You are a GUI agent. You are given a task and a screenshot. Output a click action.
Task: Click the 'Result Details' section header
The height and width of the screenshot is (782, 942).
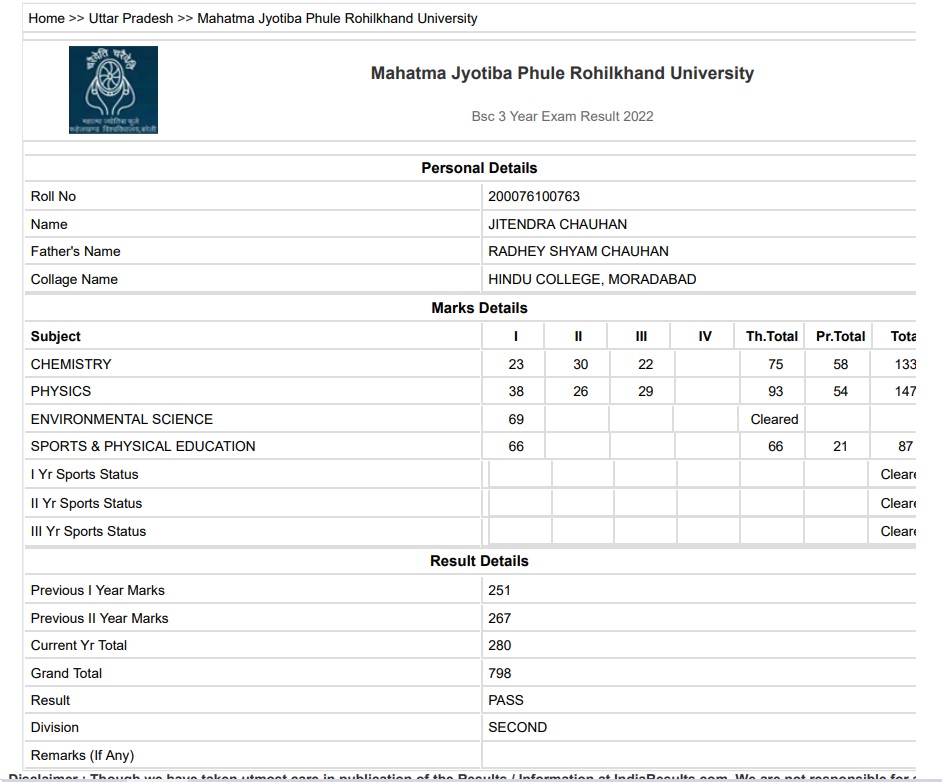coord(479,561)
